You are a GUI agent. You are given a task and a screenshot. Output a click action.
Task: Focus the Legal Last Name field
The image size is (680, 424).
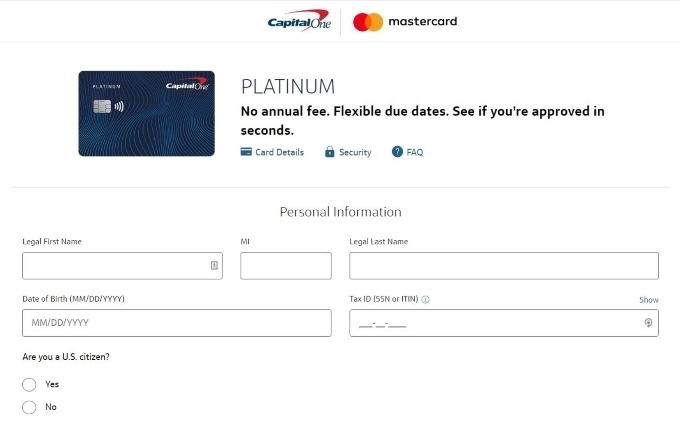[x=504, y=266]
